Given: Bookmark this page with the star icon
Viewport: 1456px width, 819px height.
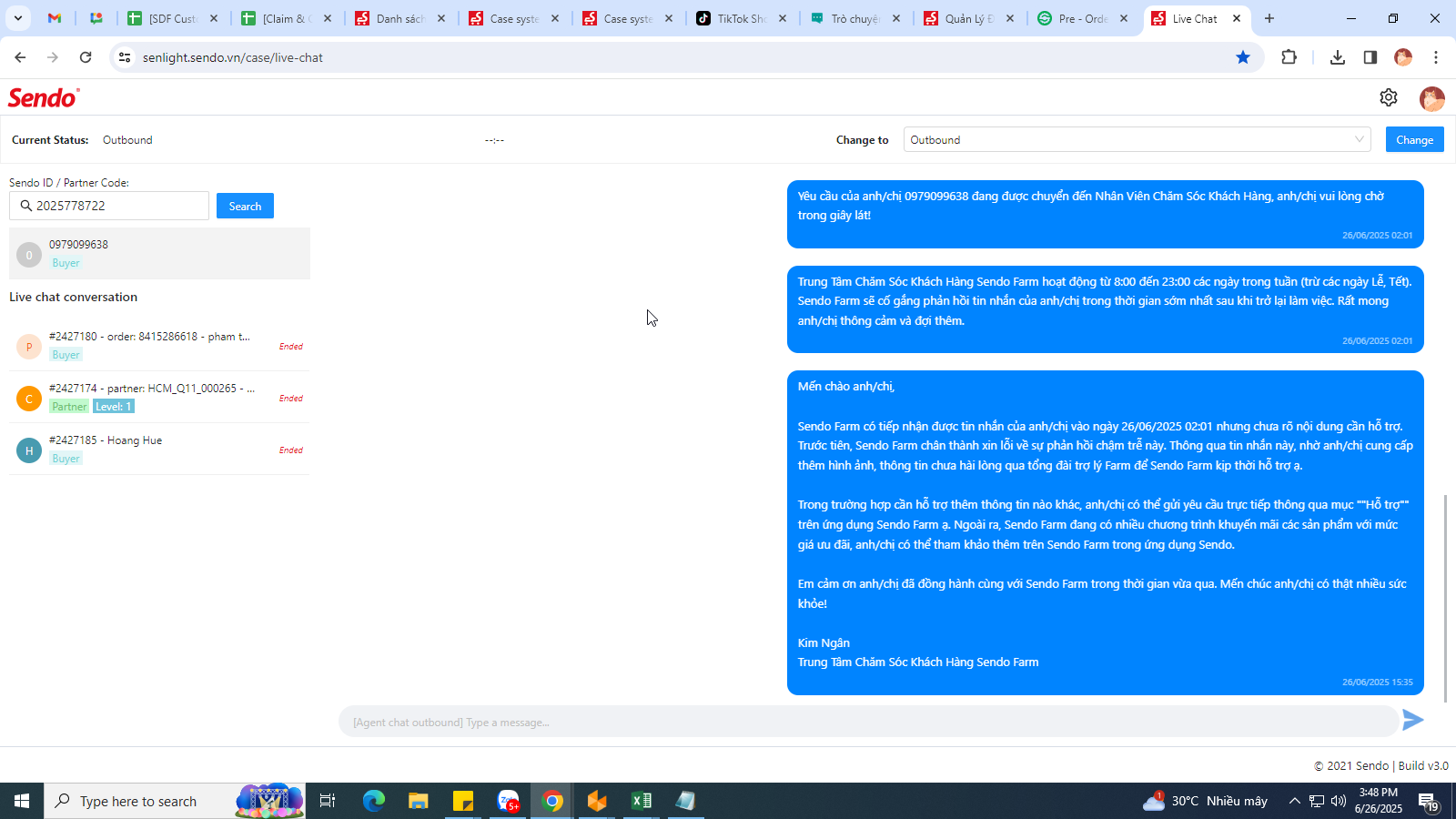Looking at the screenshot, I should click(1243, 57).
